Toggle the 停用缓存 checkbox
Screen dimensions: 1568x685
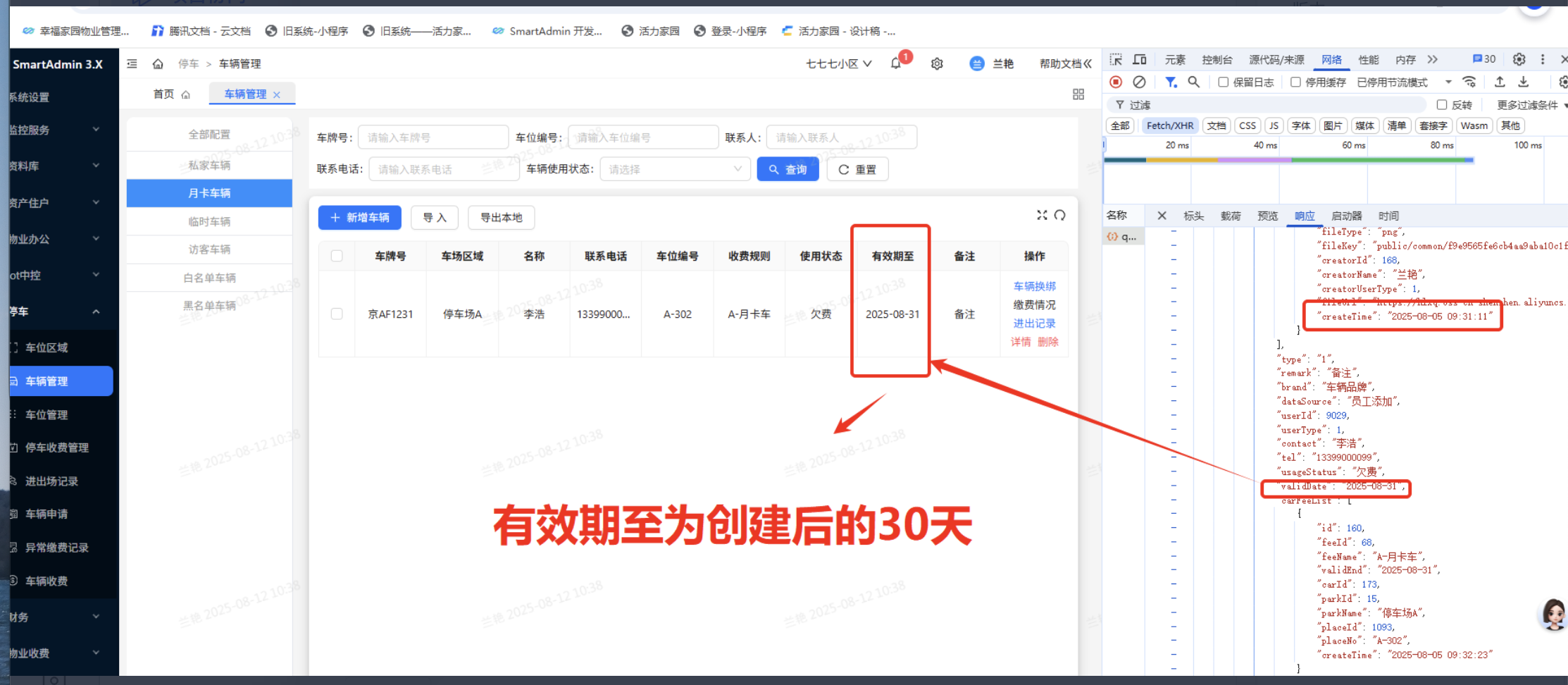[x=1295, y=82]
